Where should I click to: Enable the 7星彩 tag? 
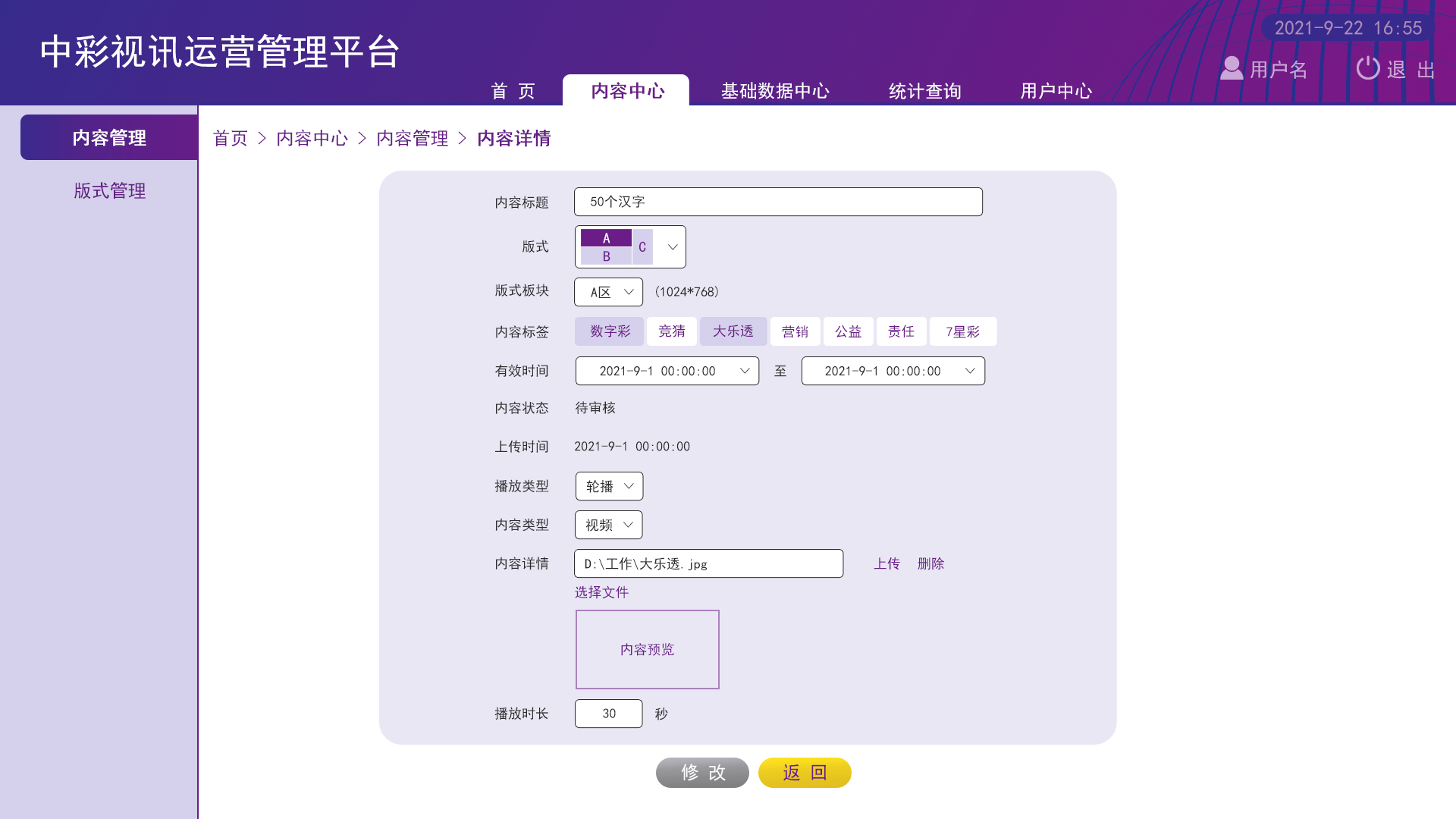point(962,331)
